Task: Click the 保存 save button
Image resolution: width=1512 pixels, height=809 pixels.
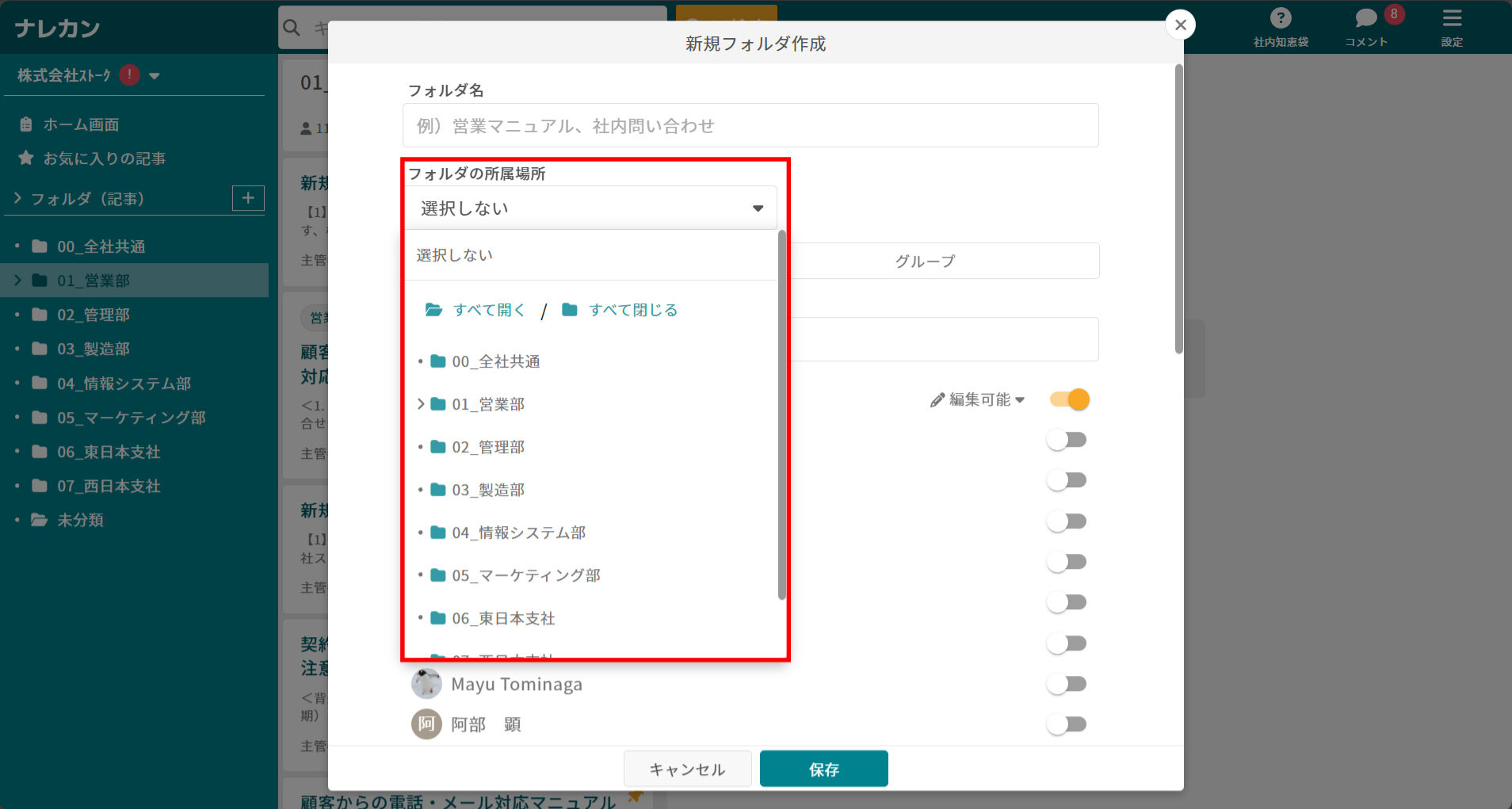Action: pyautogui.click(x=823, y=768)
